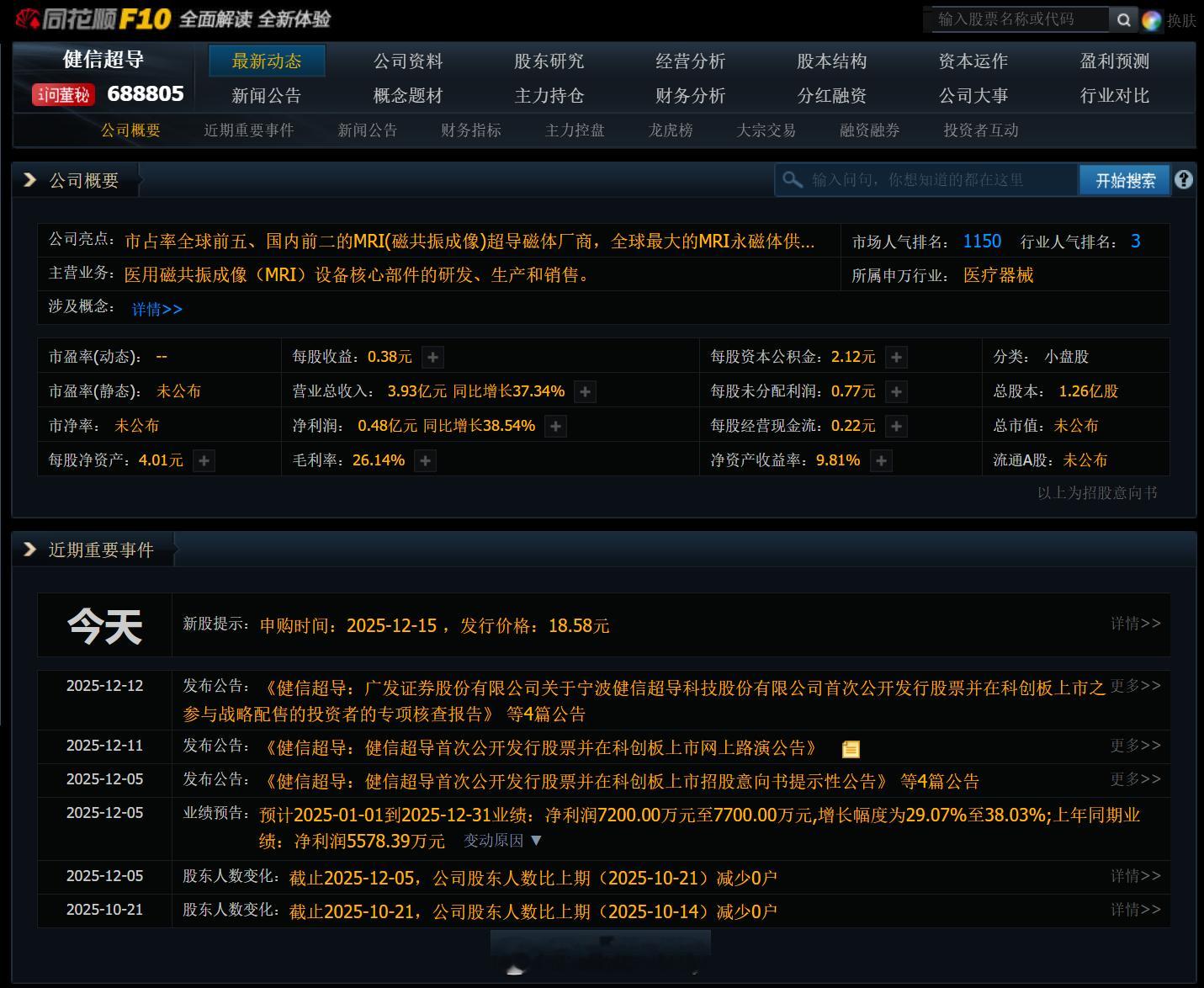Open the 公司资料 tab
Screen dimensions: 1204x988
click(x=408, y=61)
